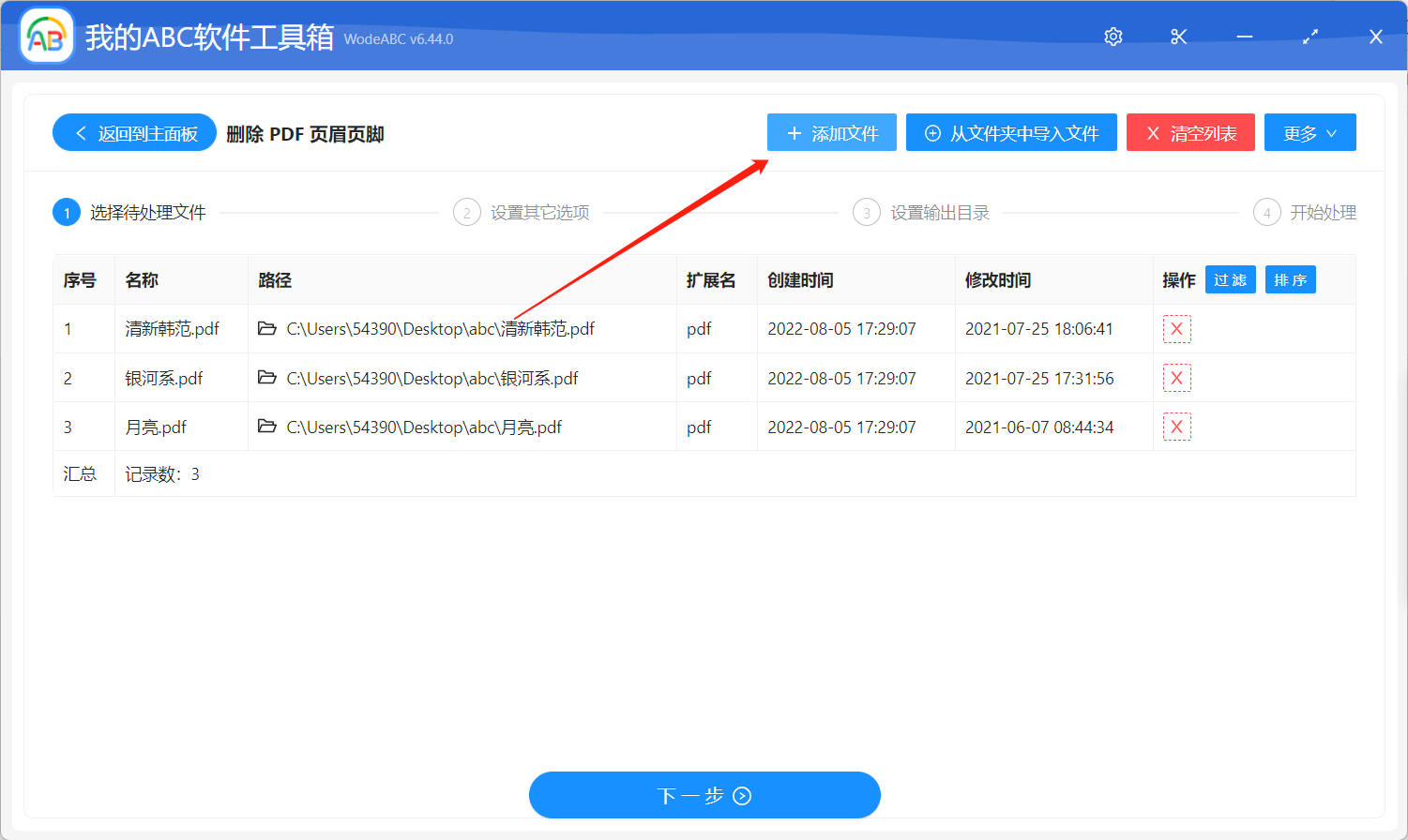Open the 排序 sorting options
This screenshot has width=1408, height=840.
pos(1290,278)
